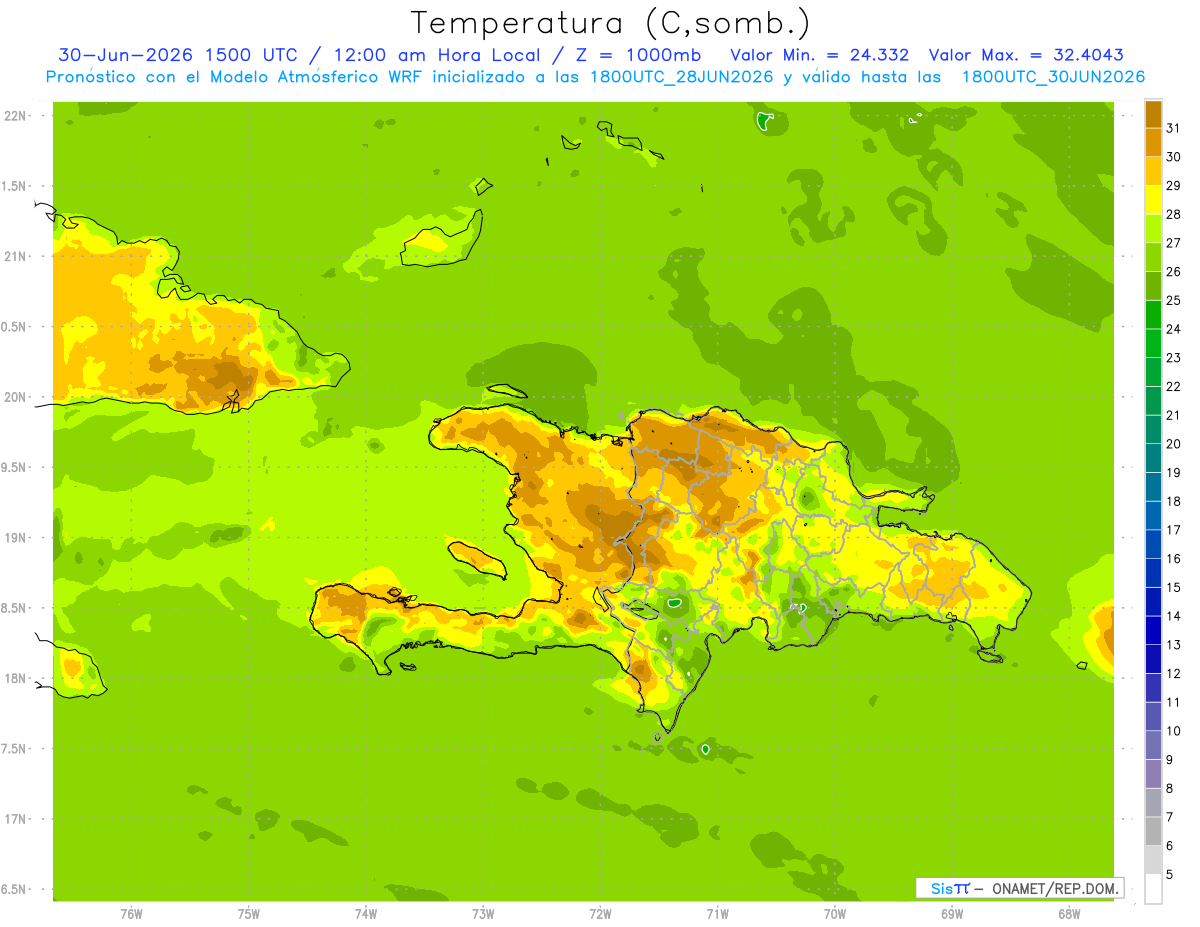This screenshot has height=927, width=1200.
Task: Click the legend swatch between 26 and 27
Action: pyautogui.click(x=1153, y=257)
